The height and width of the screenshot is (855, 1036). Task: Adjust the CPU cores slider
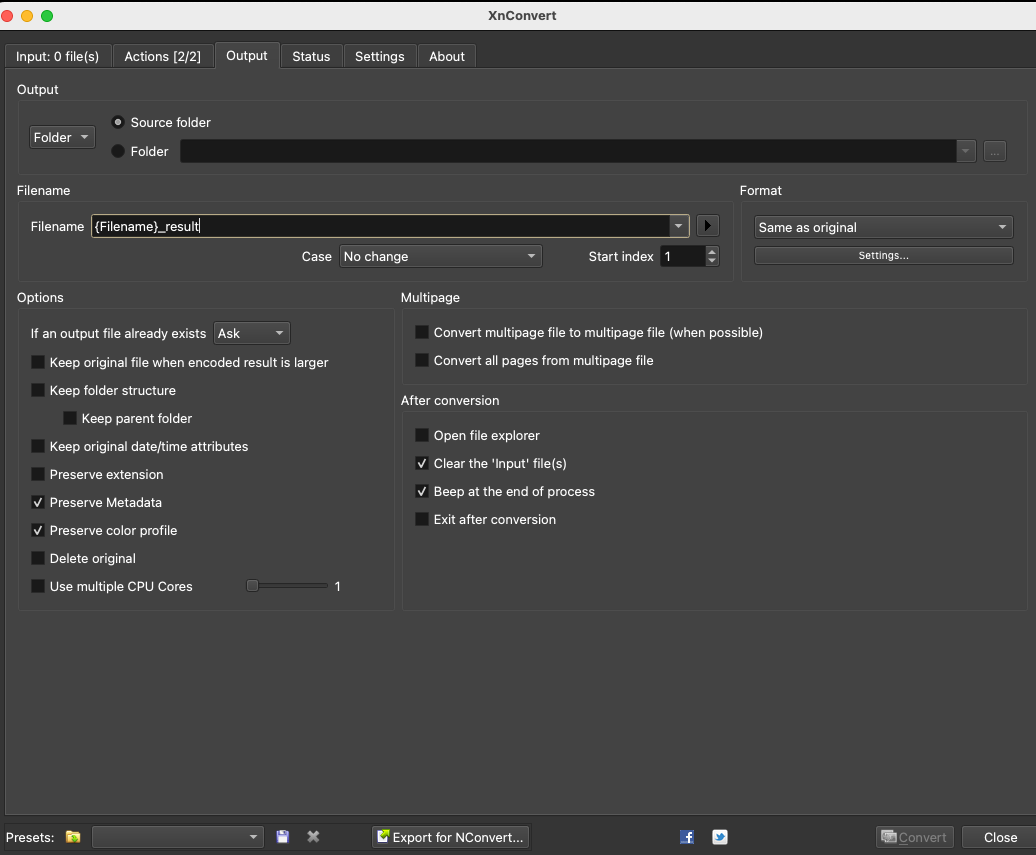coord(253,586)
